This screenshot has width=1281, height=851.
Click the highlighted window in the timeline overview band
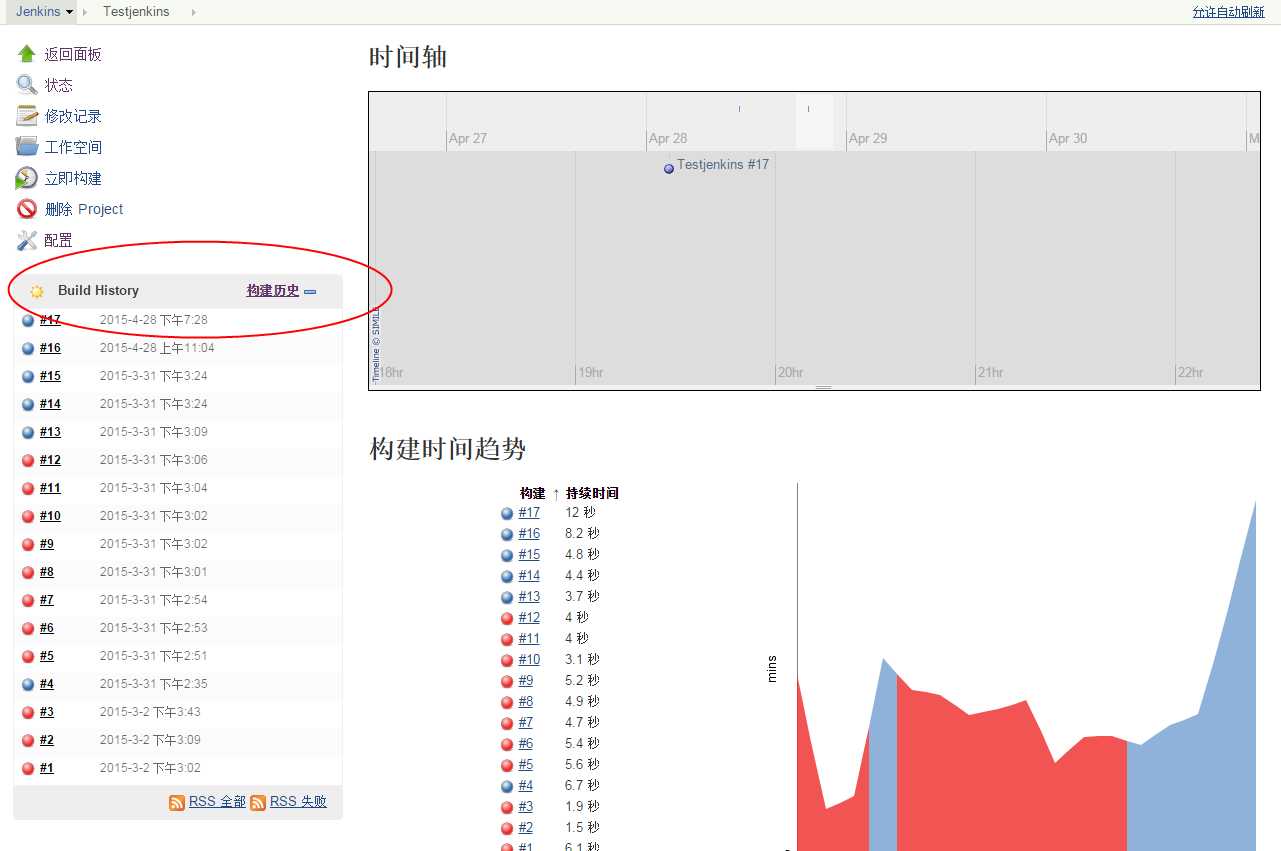pyautogui.click(x=815, y=122)
